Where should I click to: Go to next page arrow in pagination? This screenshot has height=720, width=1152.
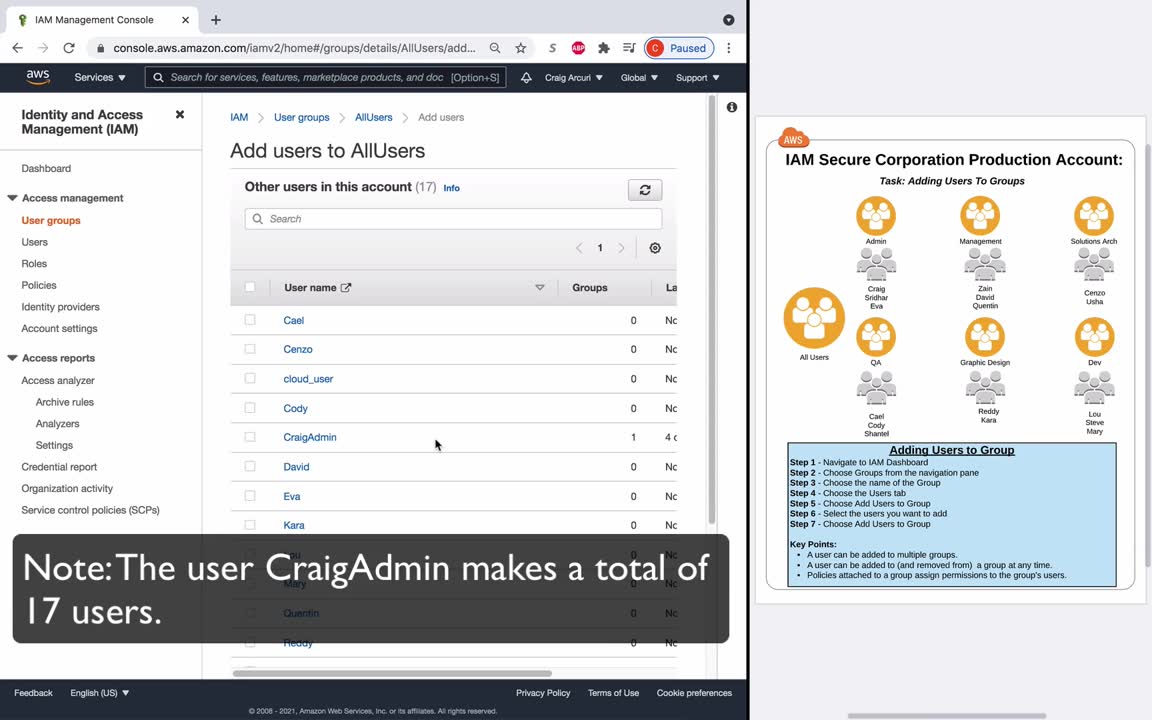(x=622, y=248)
